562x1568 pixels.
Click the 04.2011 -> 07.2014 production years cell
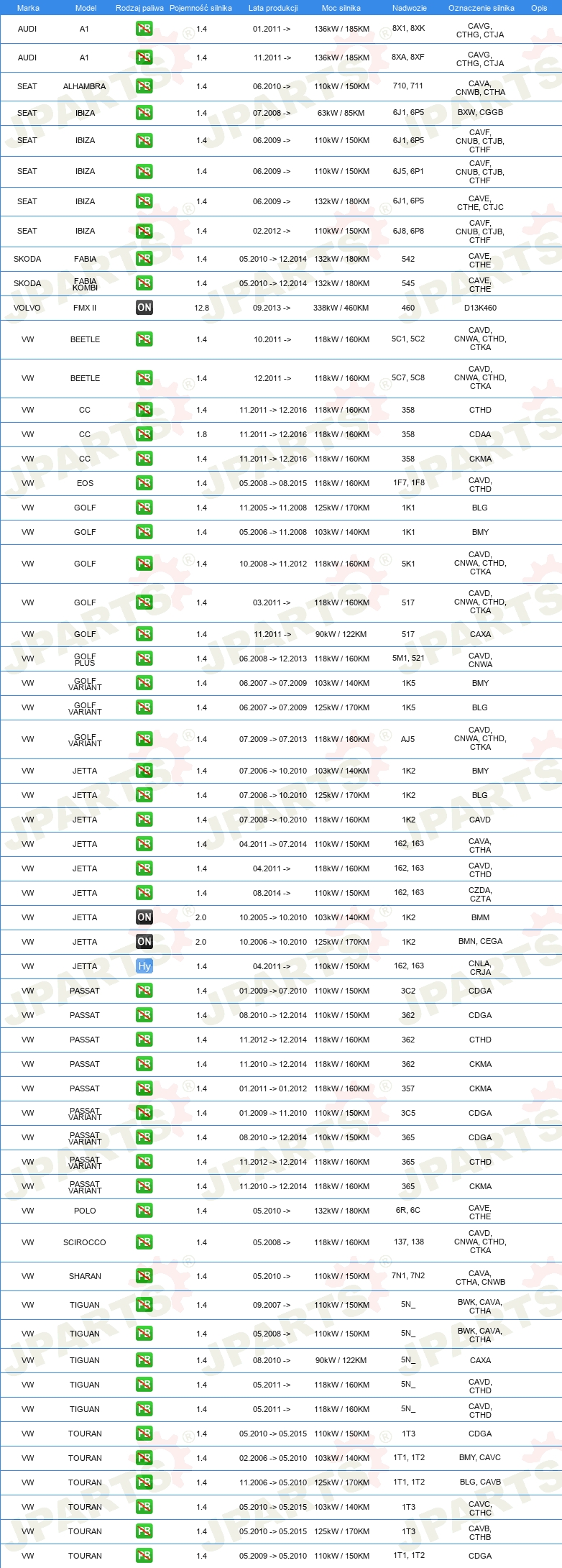point(273,844)
